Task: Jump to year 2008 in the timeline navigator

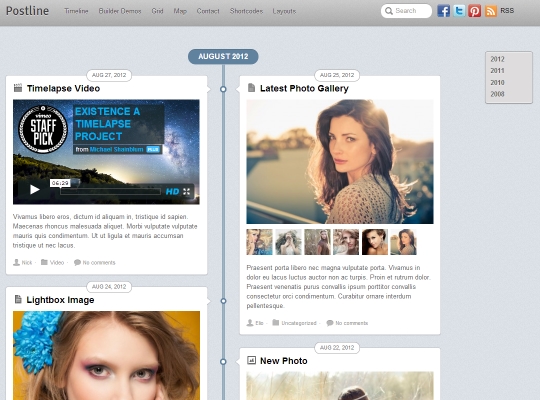Action: pyautogui.click(x=497, y=94)
